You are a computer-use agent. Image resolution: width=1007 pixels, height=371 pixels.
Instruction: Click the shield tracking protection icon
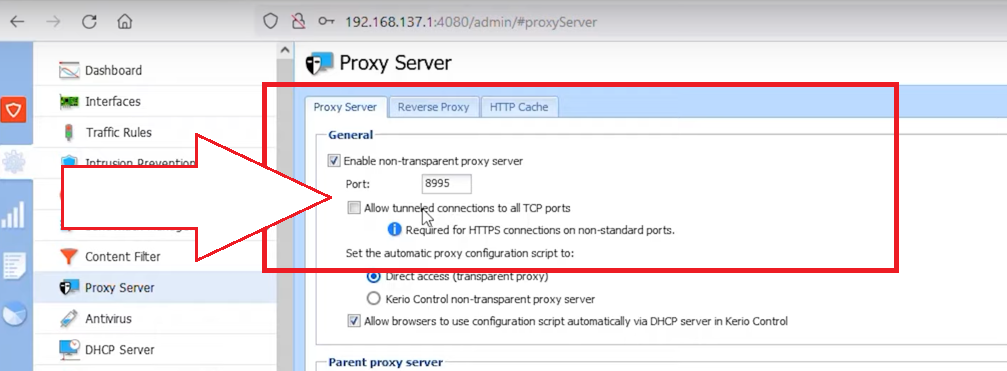(270, 22)
